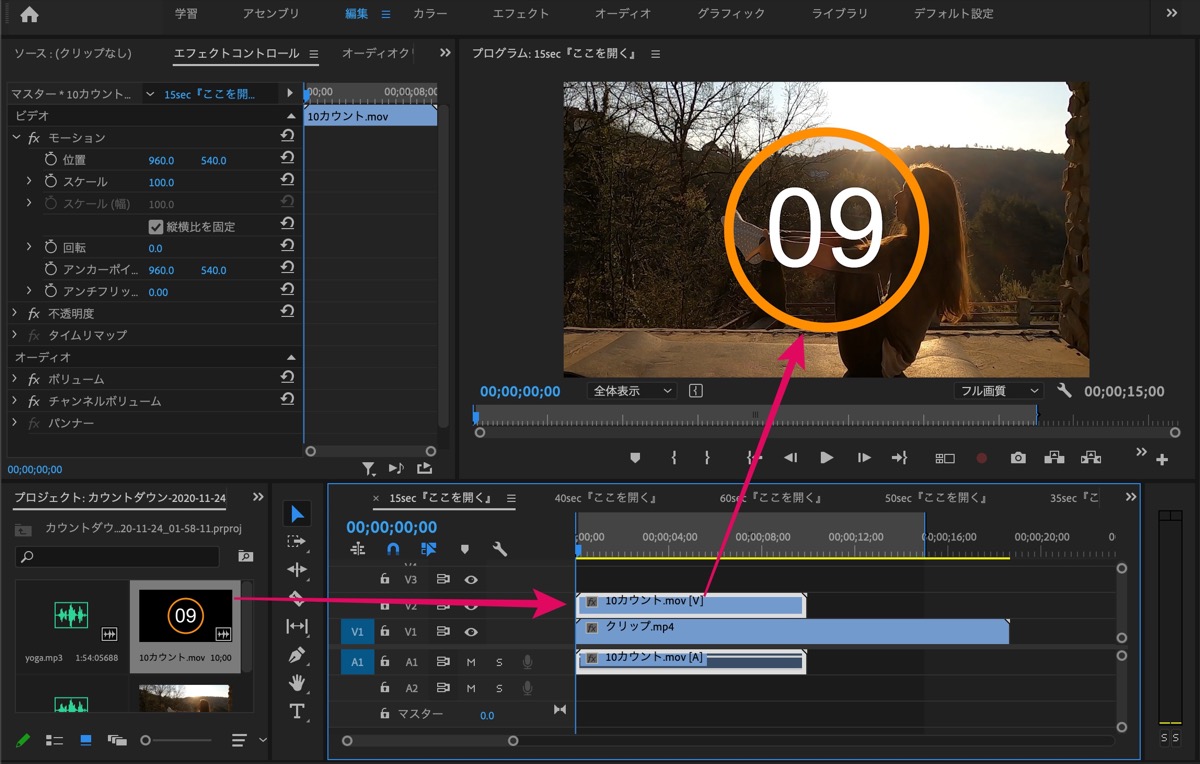Pick the Ripple Edit tool

click(297, 569)
